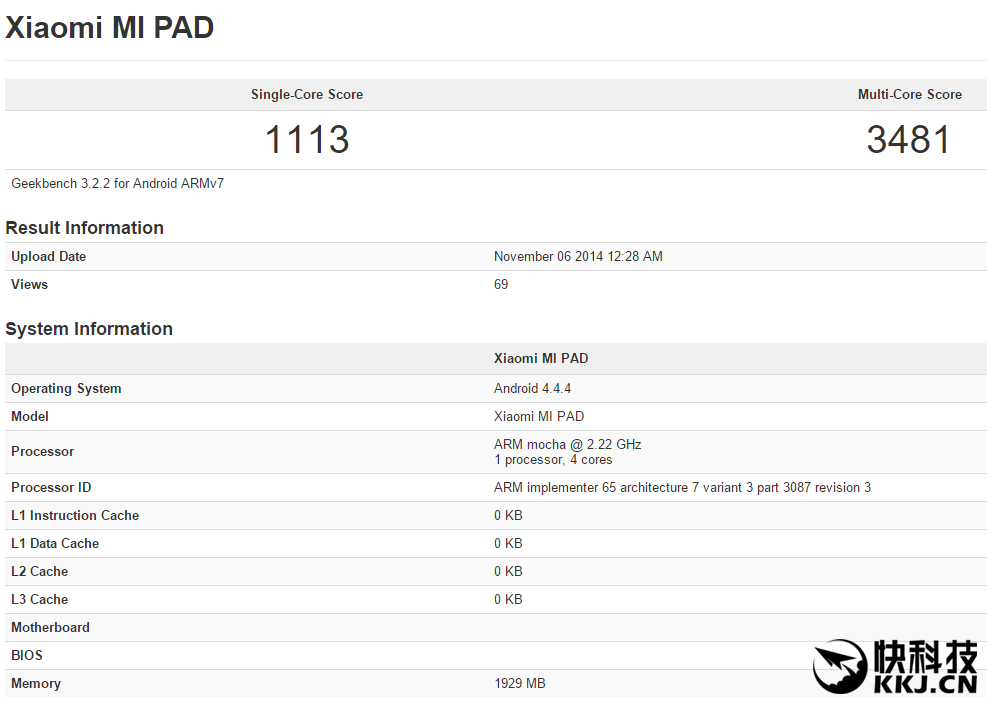Click the "System Information" section heading
Image resolution: width=987 pixels, height=704 pixels.
click(x=89, y=329)
